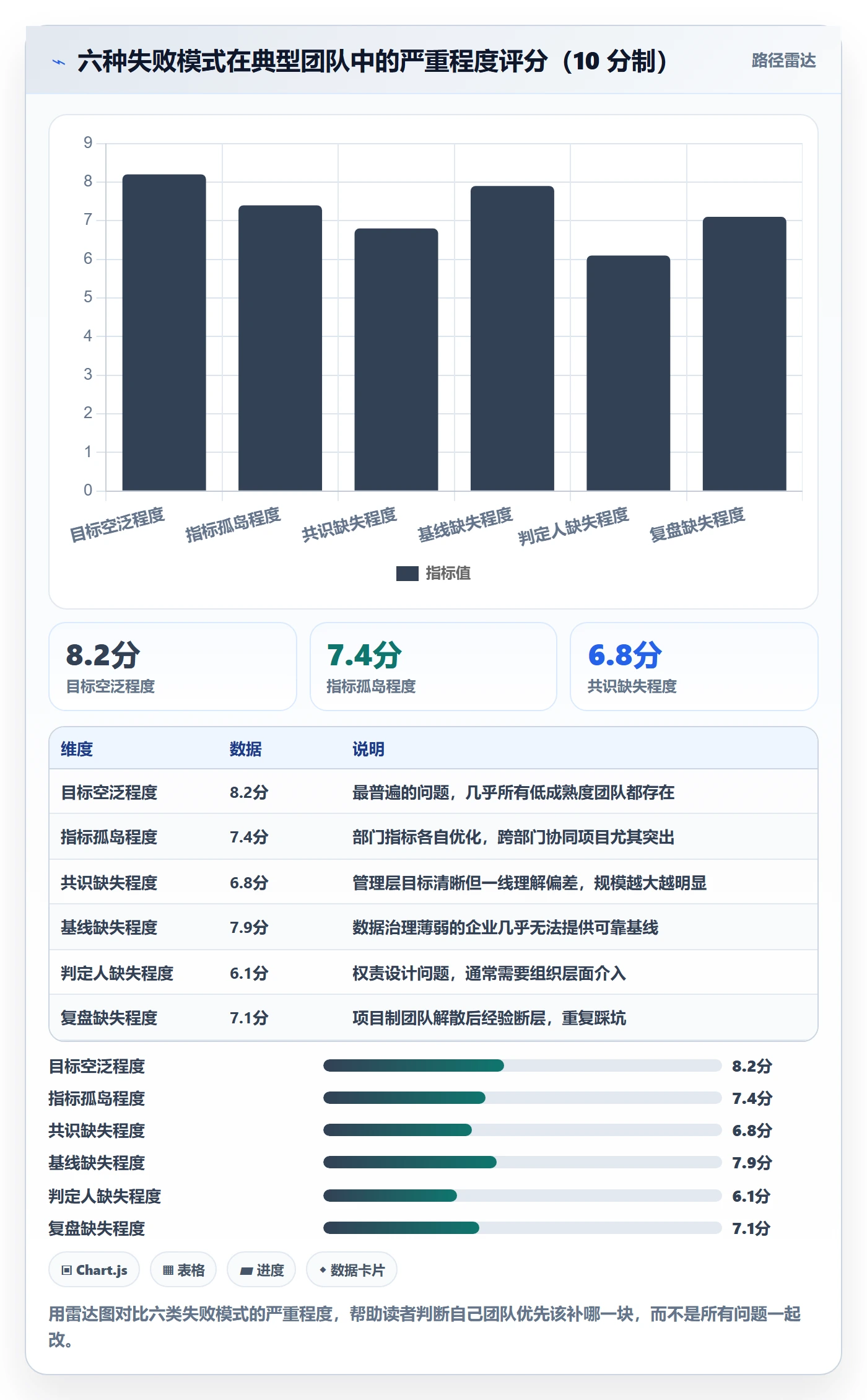Click the 复盘缺失程度 bar in the chart
This screenshot has height=1400, width=867.
(x=744, y=354)
